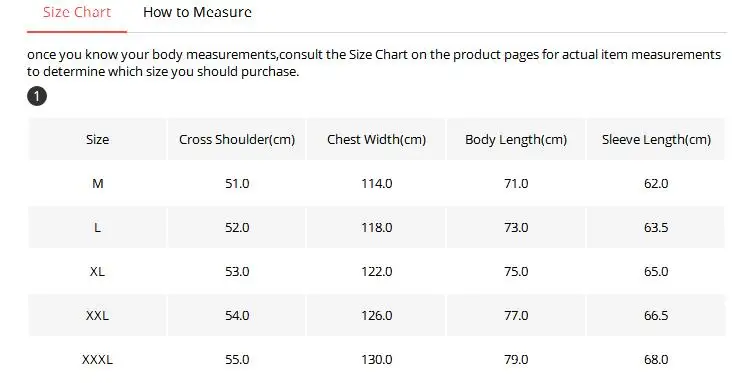Click the Sleeve Length(cm) column header
Image resolution: width=751 pixels, height=383 pixels.
point(656,139)
